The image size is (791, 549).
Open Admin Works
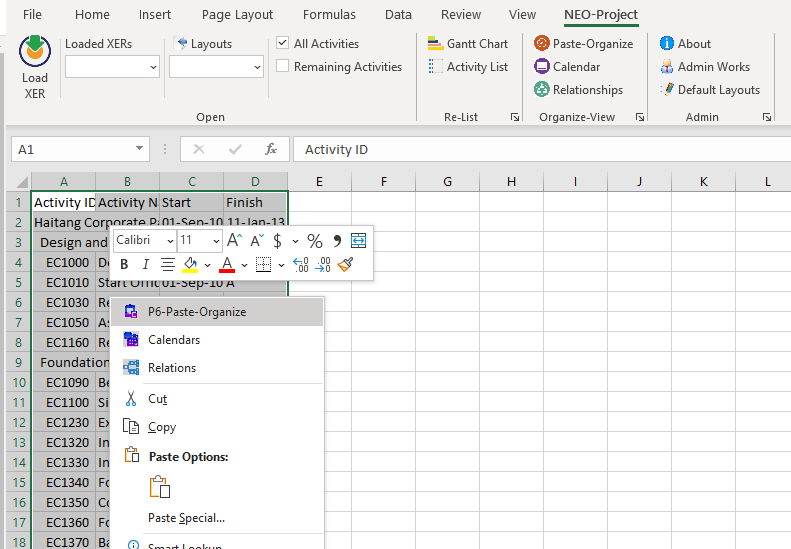coord(705,67)
